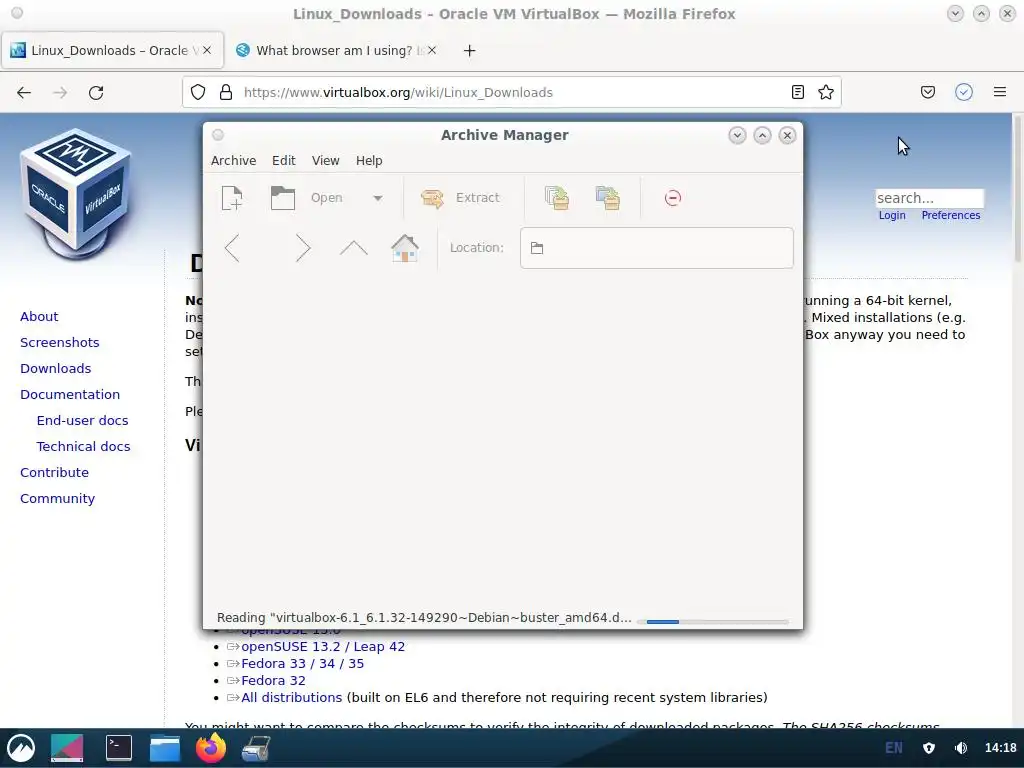
Task: Open the taskbar application launcher menu
Action: tap(21, 748)
